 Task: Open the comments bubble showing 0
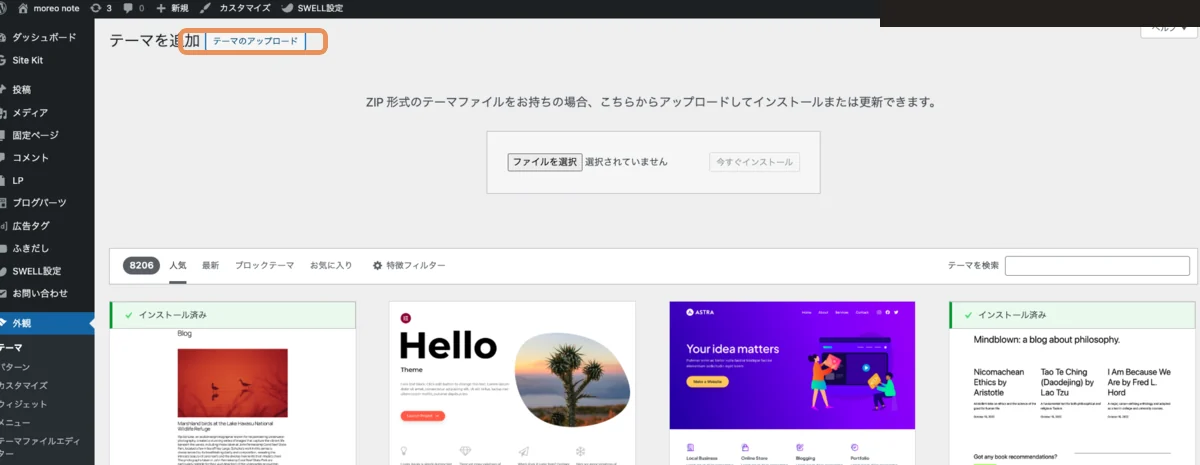coord(133,7)
